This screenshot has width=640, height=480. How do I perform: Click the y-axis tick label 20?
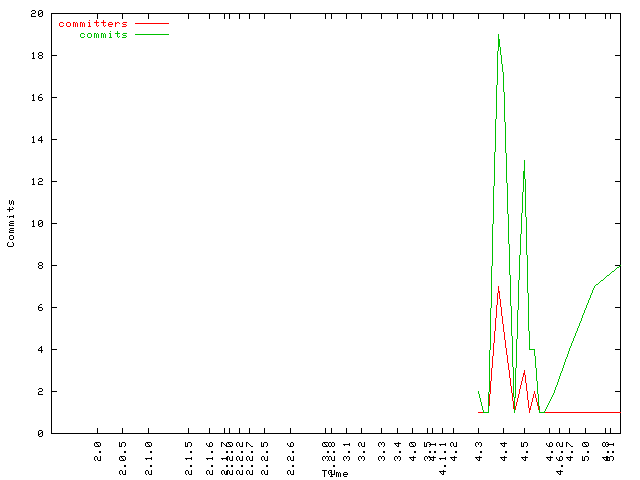tap(36, 14)
